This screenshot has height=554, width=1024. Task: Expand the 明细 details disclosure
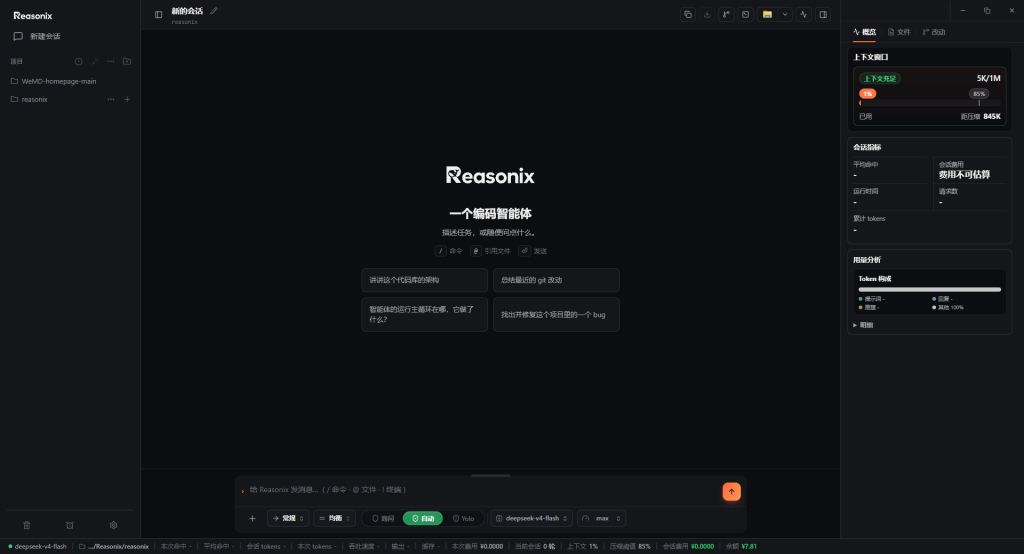pos(863,325)
